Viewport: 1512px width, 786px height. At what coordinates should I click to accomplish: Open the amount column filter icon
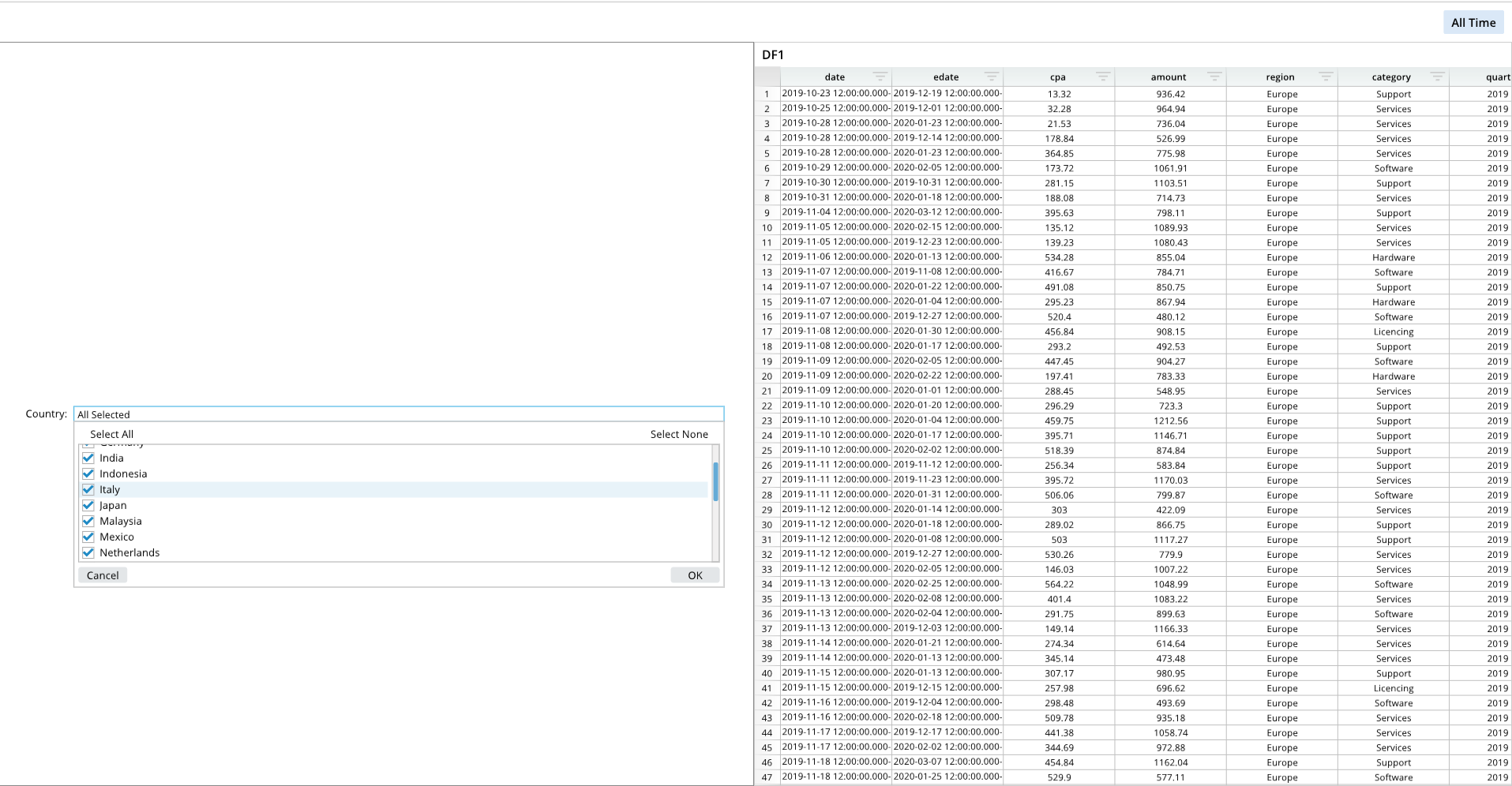[1214, 77]
